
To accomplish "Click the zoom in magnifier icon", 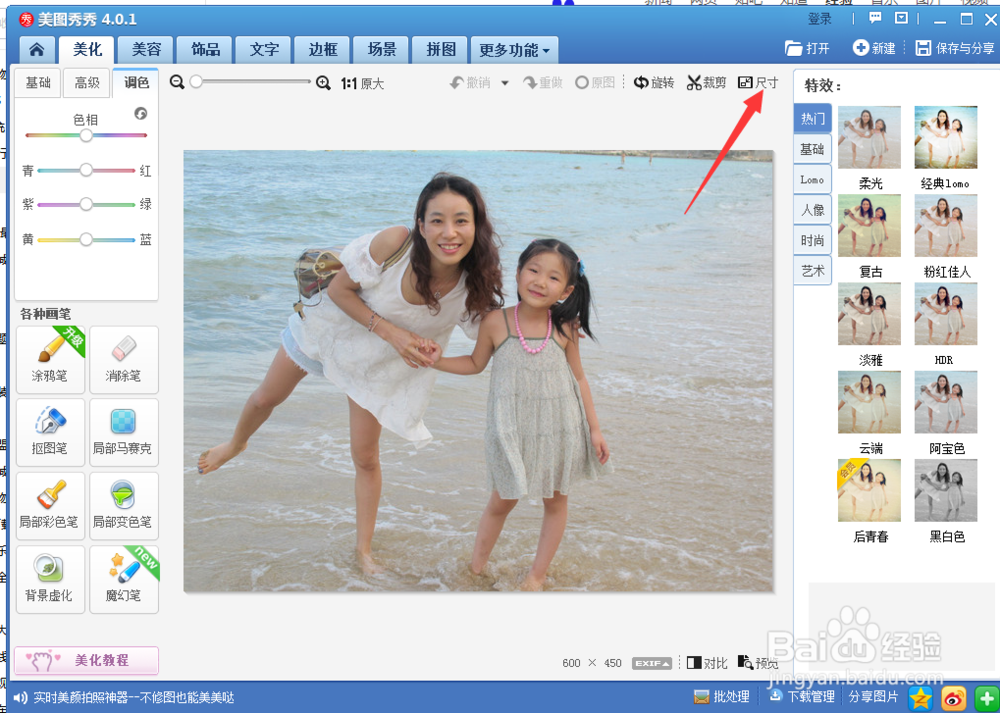I will click(x=323, y=83).
